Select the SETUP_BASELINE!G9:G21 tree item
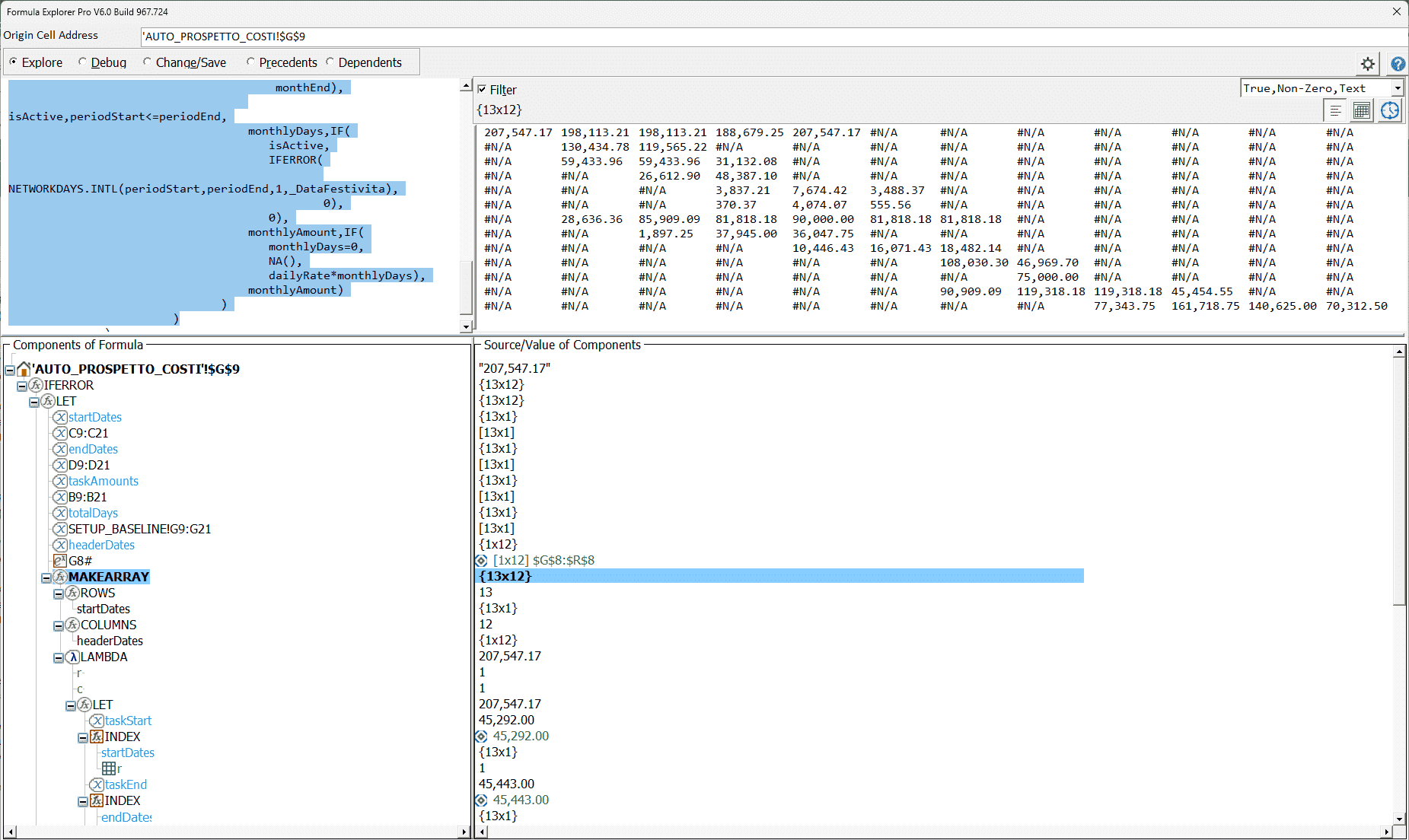The image size is (1409, 840). click(139, 529)
